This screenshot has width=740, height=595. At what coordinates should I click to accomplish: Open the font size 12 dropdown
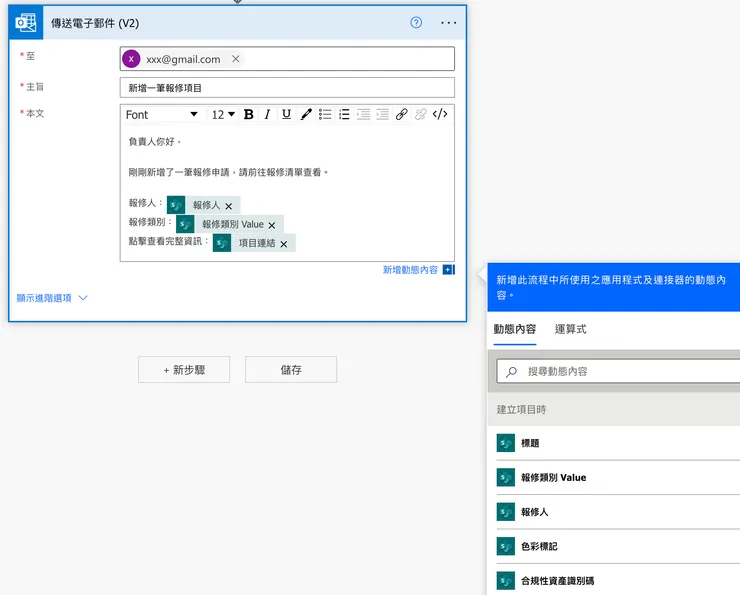(x=223, y=114)
